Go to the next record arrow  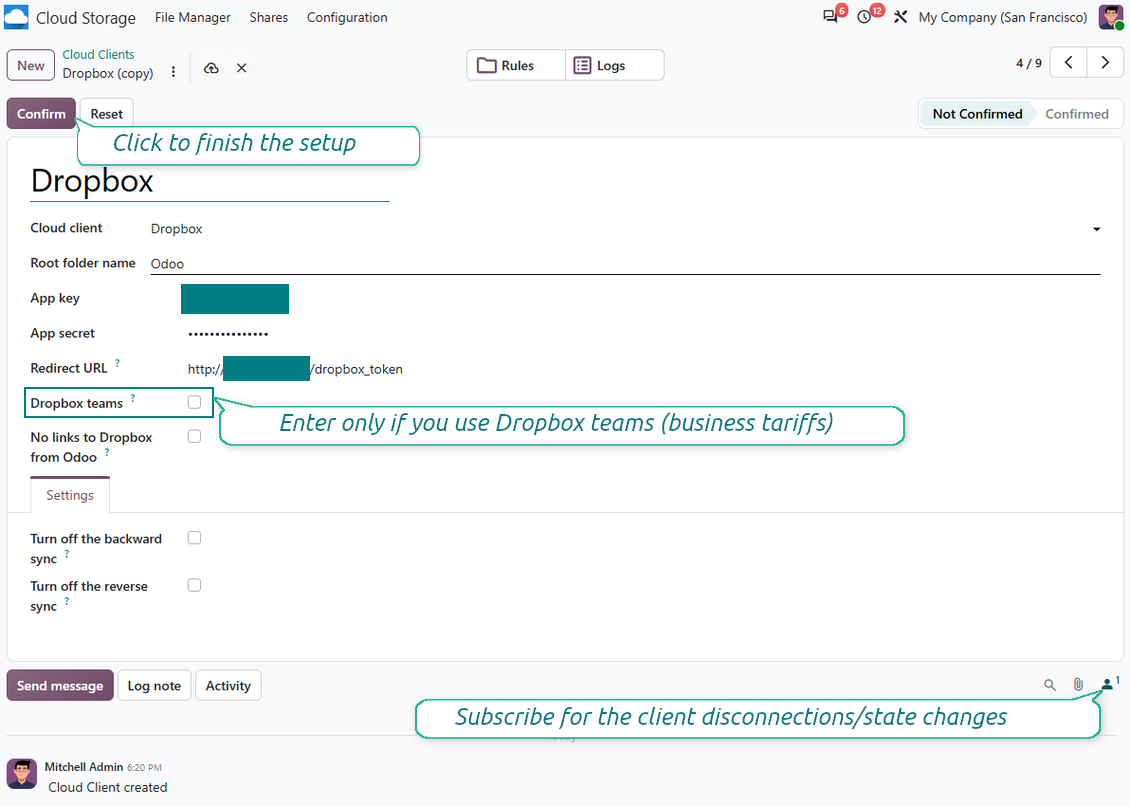1105,63
